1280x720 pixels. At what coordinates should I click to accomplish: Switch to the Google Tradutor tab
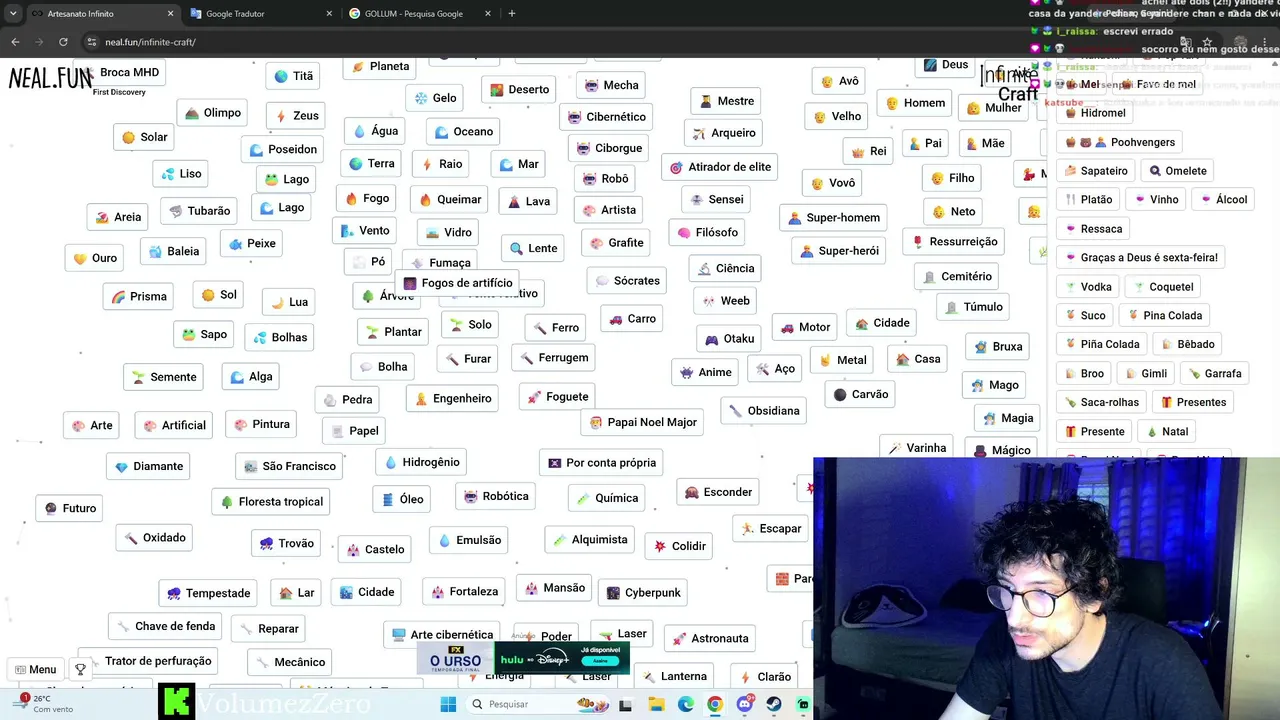click(261, 14)
